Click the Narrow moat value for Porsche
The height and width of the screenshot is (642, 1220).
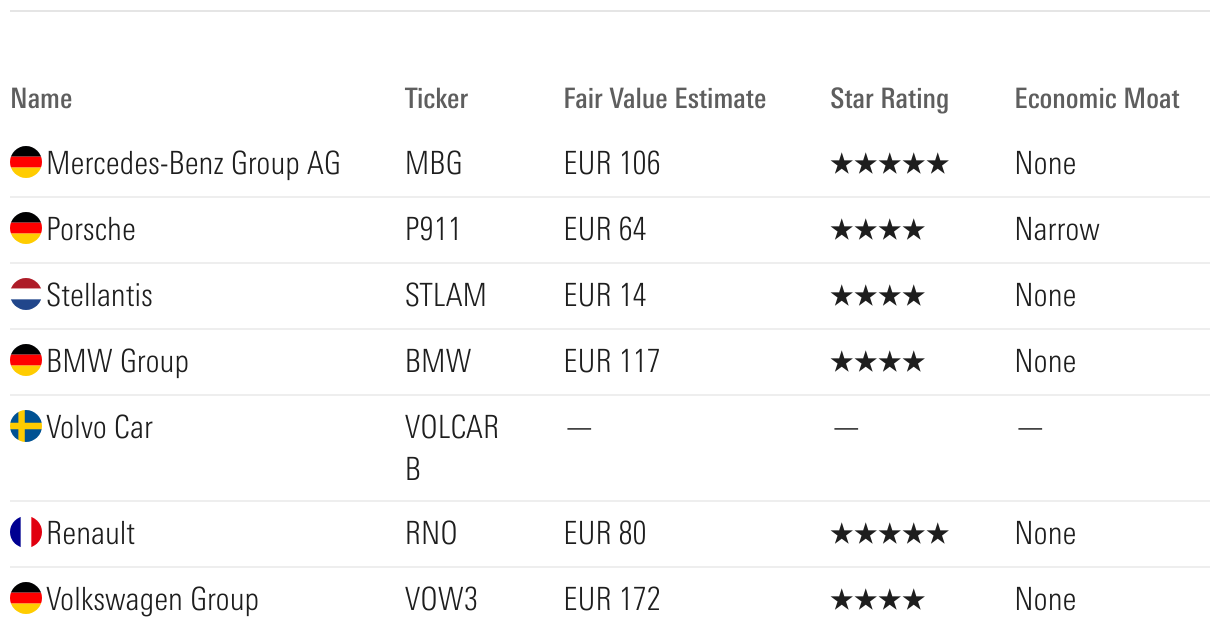1057,229
